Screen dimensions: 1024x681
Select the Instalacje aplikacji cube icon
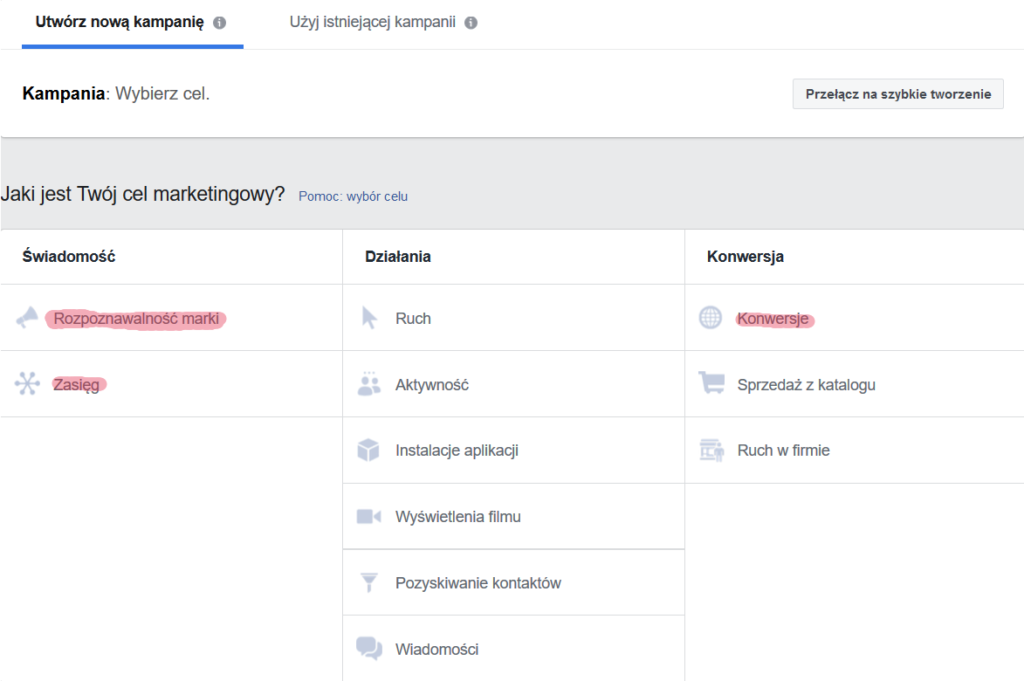[371, 449]
